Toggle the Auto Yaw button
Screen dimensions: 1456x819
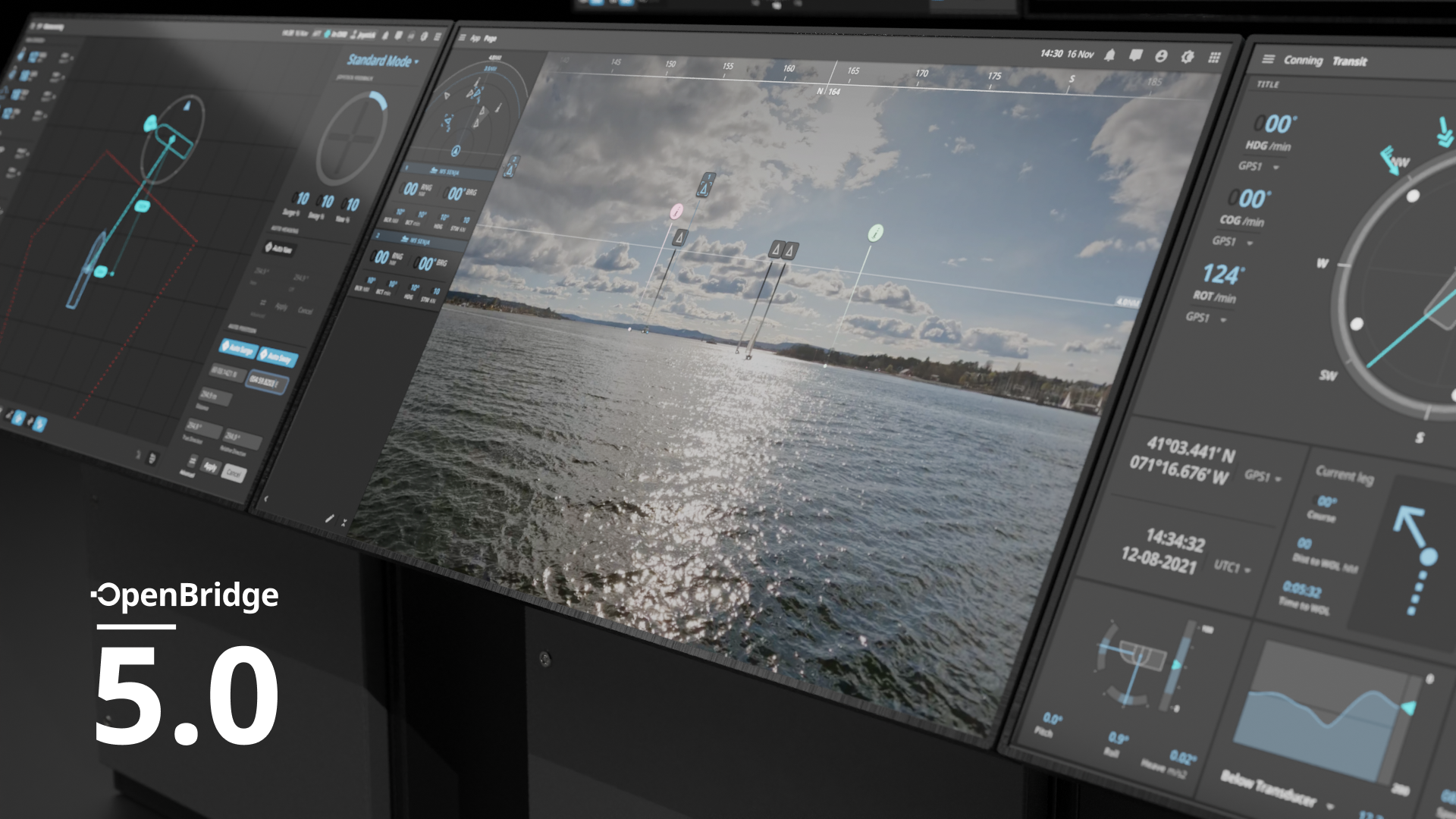279,248
